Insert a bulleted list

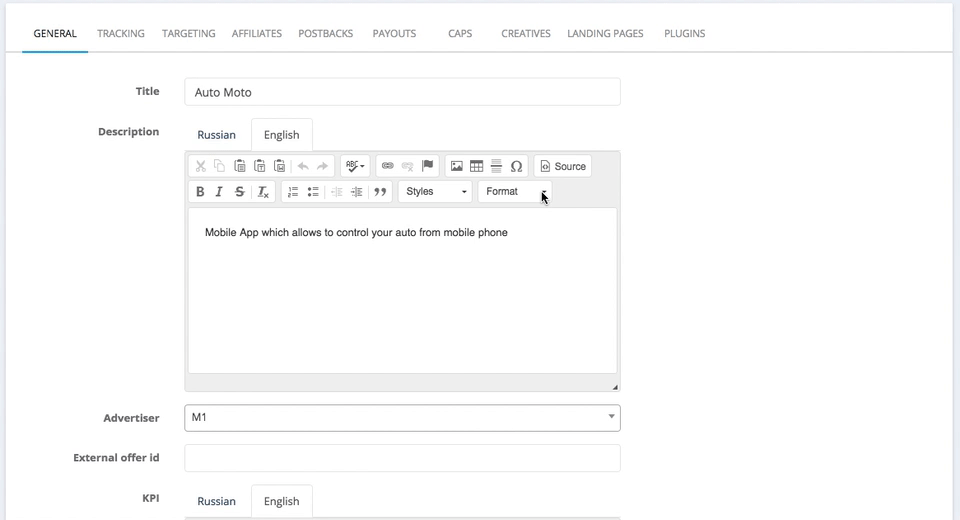pos(313,192)
